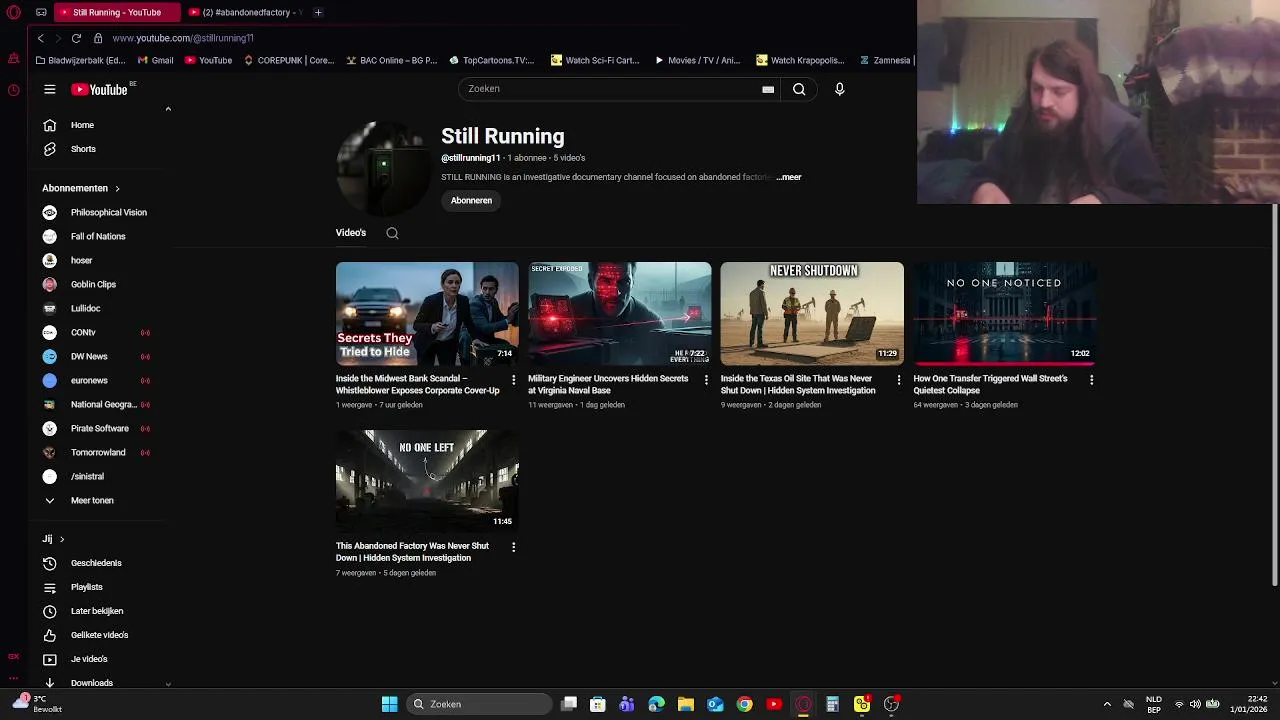Click the Opera logo menu
The width and height of the screenshot is (1280, 720).
[13, 12]
